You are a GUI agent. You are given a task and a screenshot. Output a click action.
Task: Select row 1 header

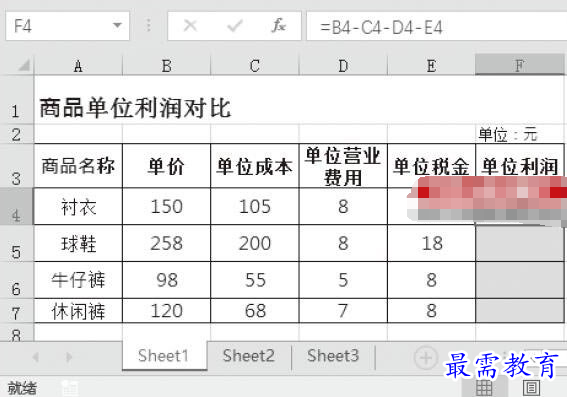tap(17, 100)
